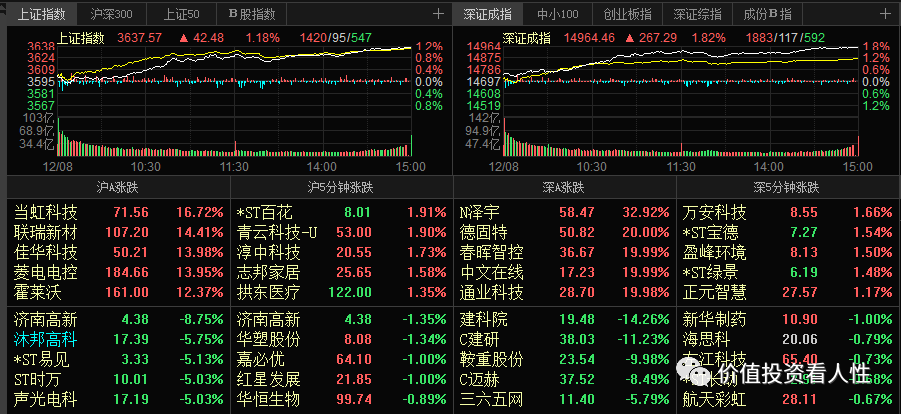
Task: Click the 1883/117/592 advance-decline count
Action: click(785, 39)
